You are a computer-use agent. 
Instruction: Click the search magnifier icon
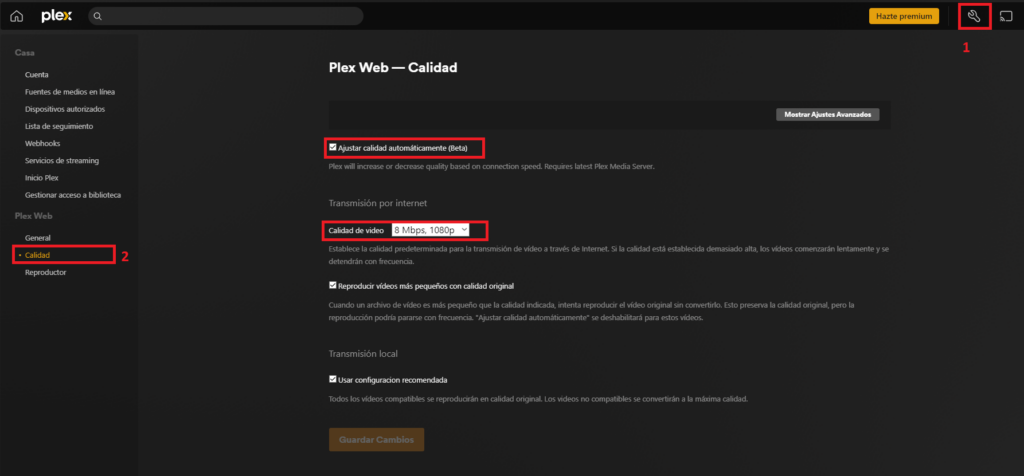pos(97,16)
